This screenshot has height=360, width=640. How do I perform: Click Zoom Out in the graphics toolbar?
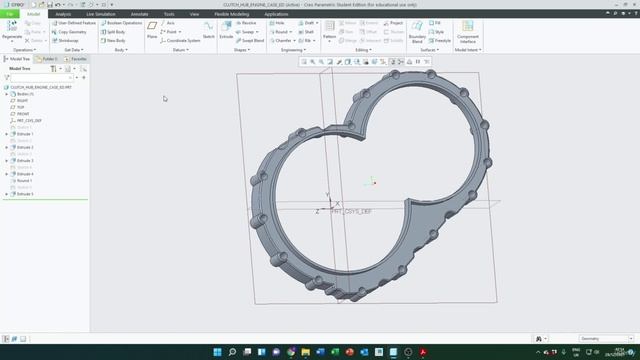pos(321,62)
